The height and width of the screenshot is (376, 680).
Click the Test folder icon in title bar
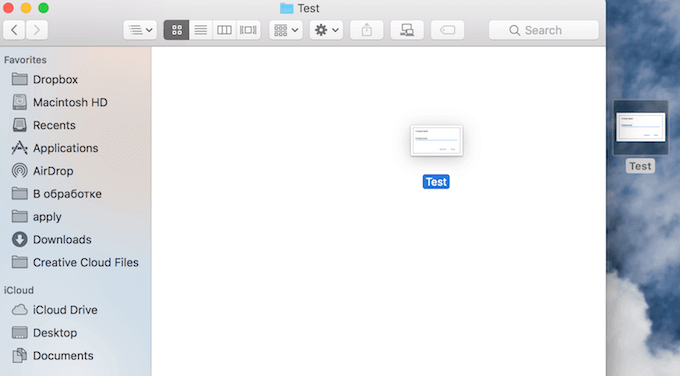click(x=287, y=8)
